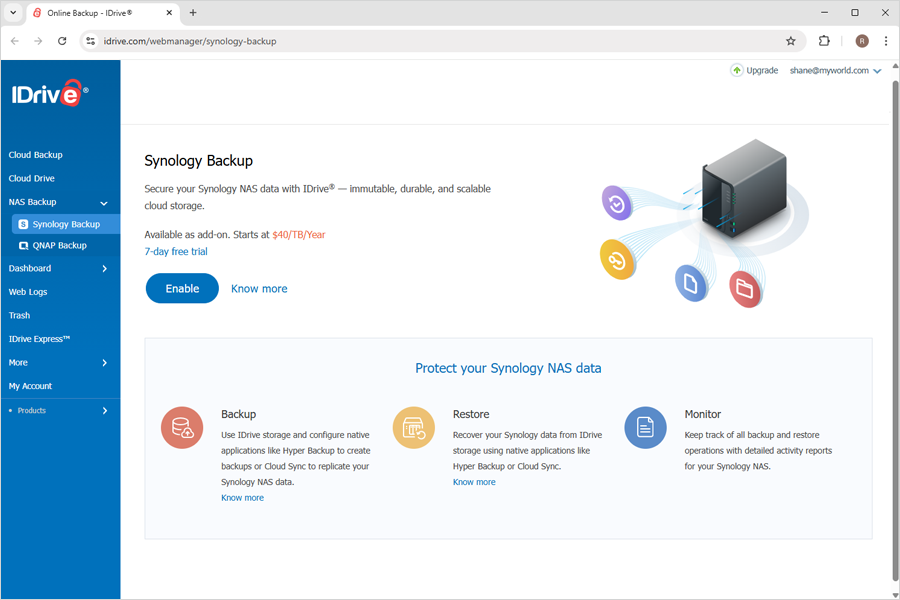Click the orange Restore feature icon
This screenshot has height=600, width=900.
413,428
